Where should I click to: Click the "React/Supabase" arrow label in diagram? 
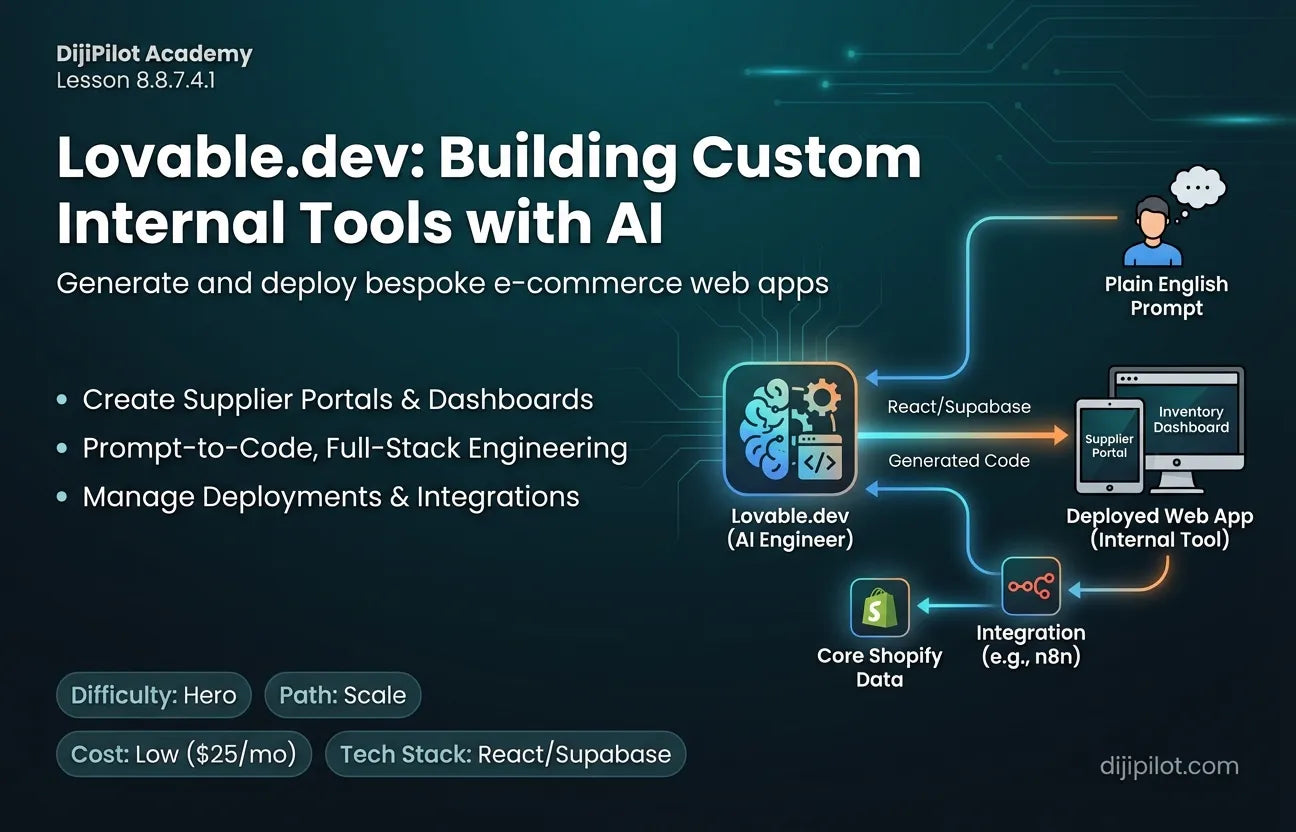click(x=959, y=407)
